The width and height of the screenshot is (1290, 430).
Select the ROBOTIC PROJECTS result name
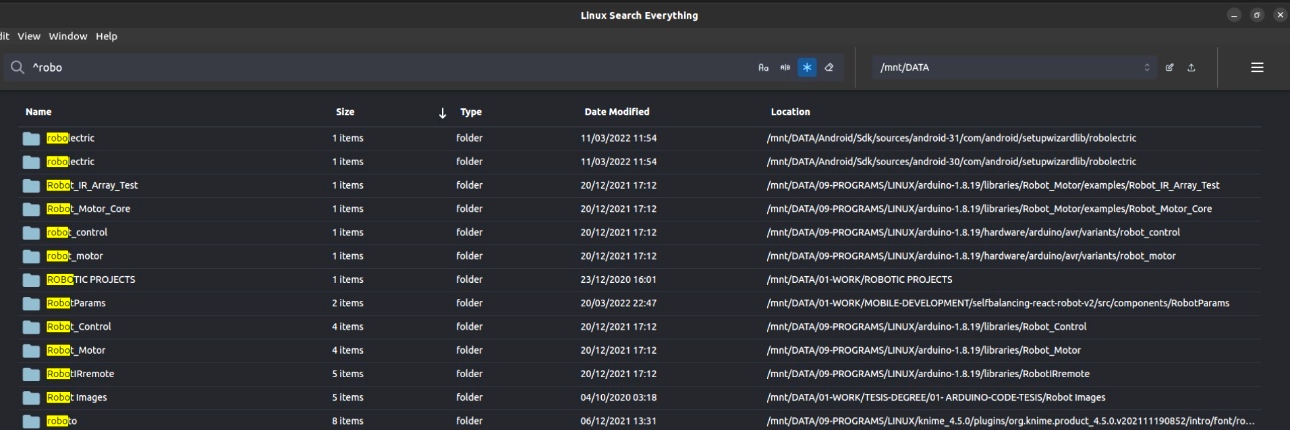pos(90,279)
